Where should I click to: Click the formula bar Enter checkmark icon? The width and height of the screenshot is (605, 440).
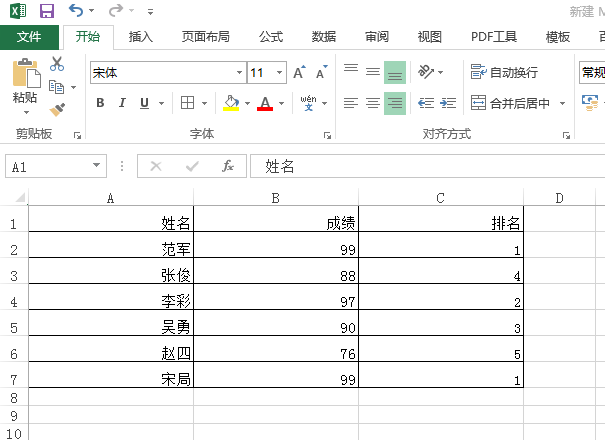pyautogui.click(x=192, y=166)
